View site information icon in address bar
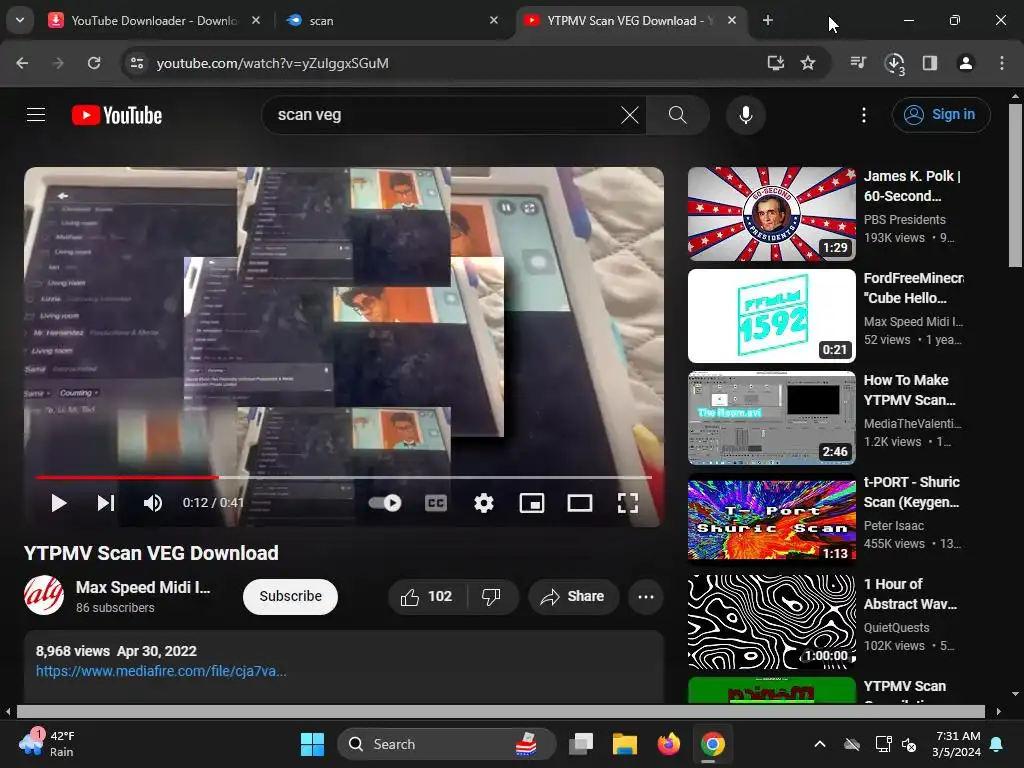Image resolution: width=1024 pixels, height=768 pixels. coord(137,63)
